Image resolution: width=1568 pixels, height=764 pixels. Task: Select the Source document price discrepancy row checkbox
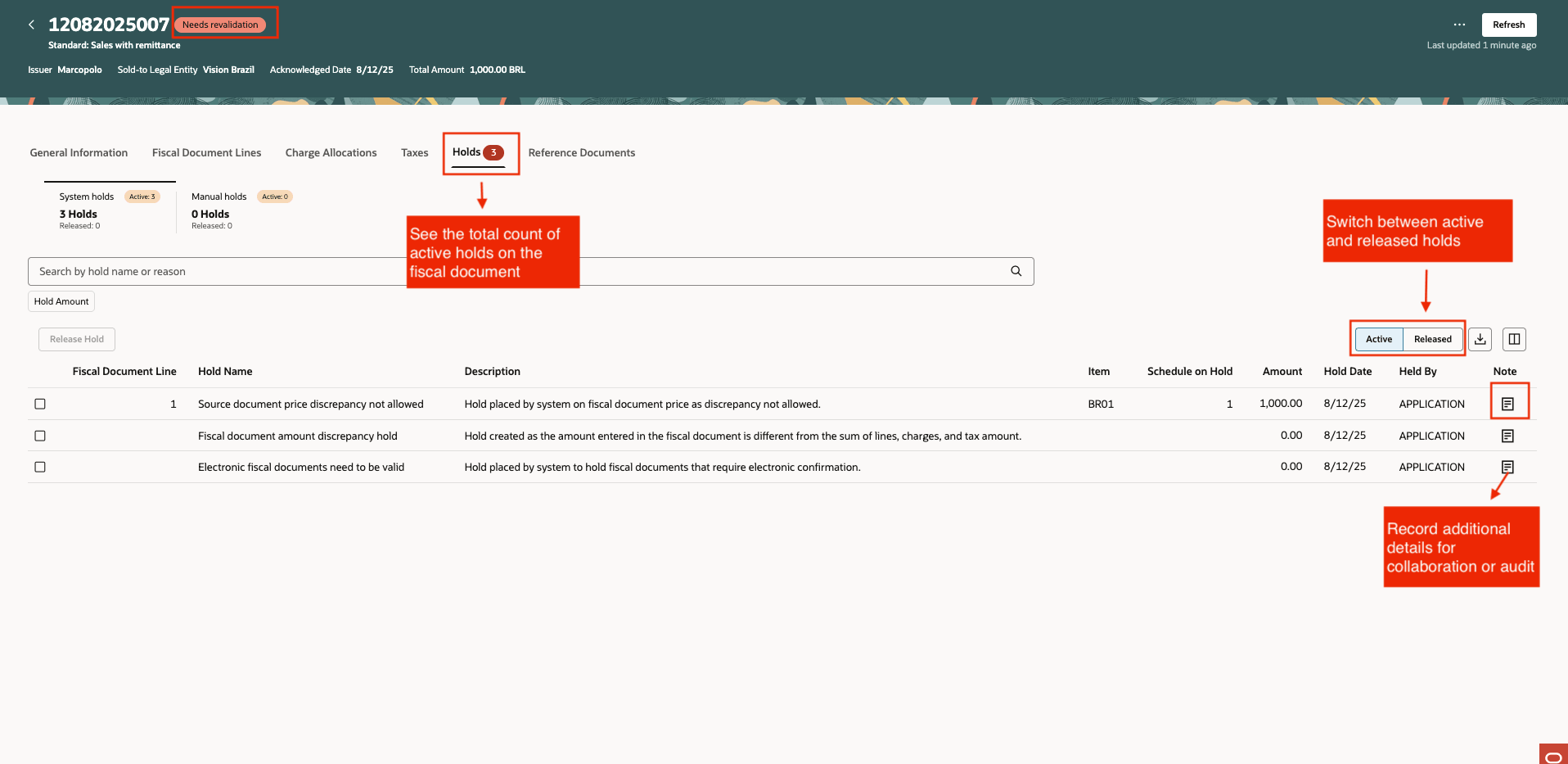tap(40, 404)
